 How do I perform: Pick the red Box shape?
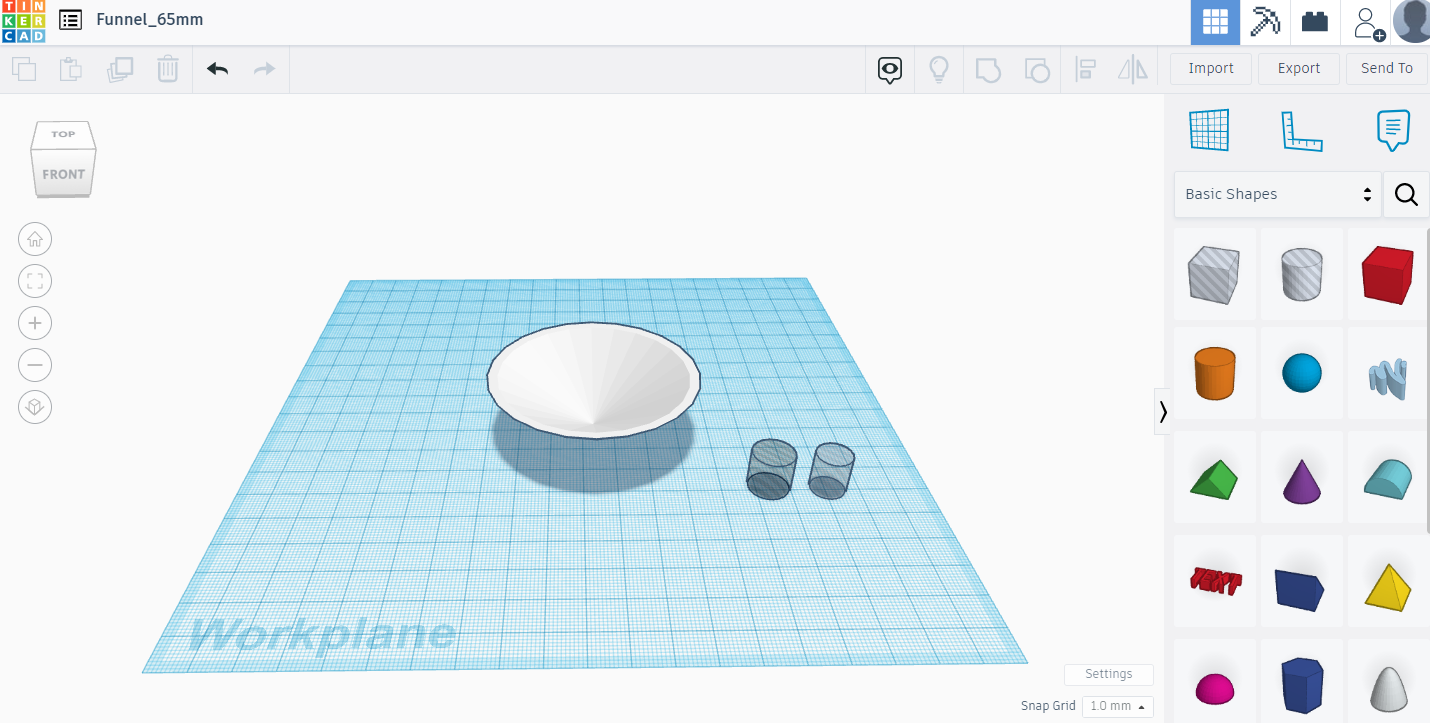[x=1388, y=274]
